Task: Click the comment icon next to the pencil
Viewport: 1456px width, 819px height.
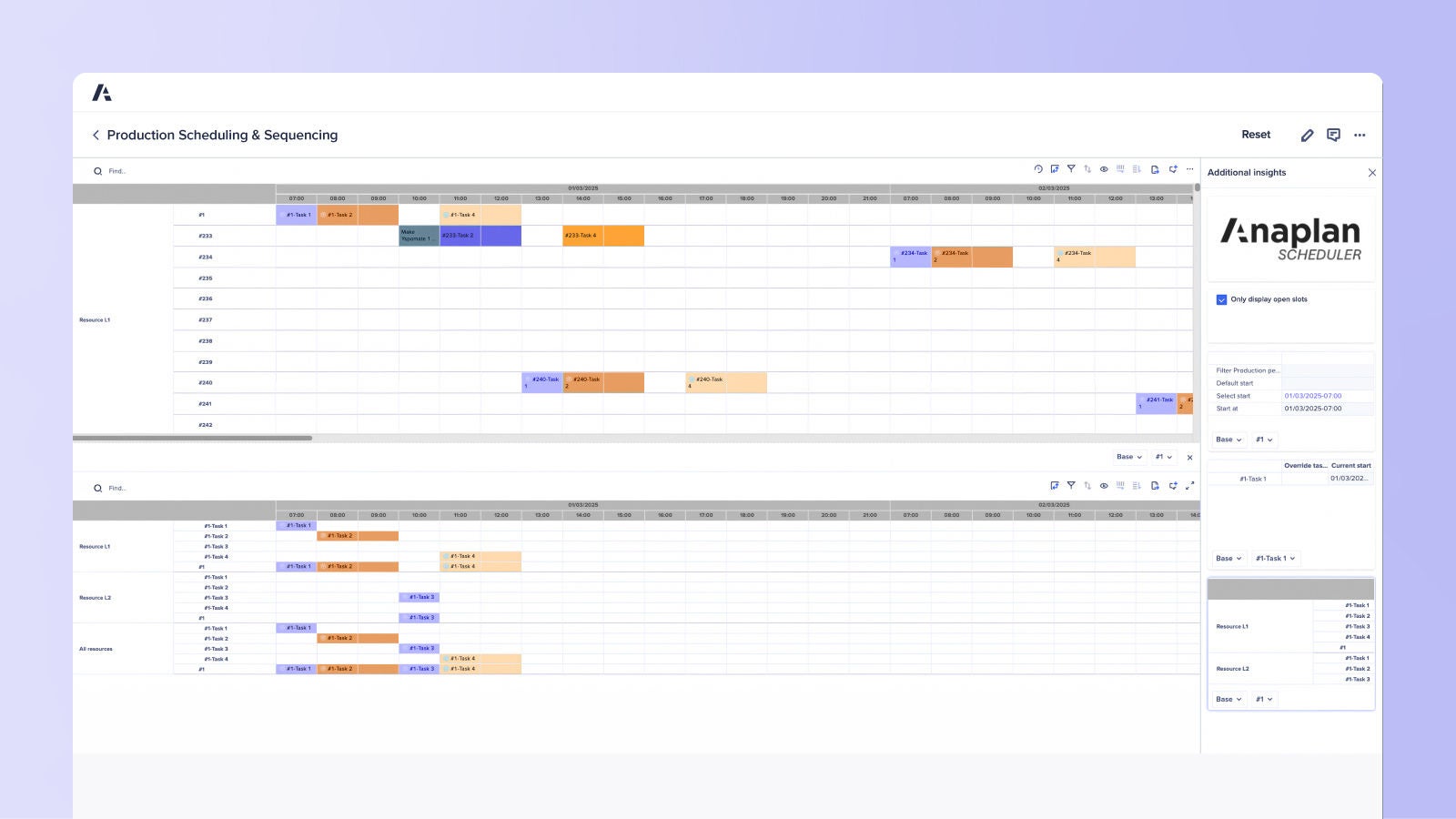Action: pos(1334,135)
